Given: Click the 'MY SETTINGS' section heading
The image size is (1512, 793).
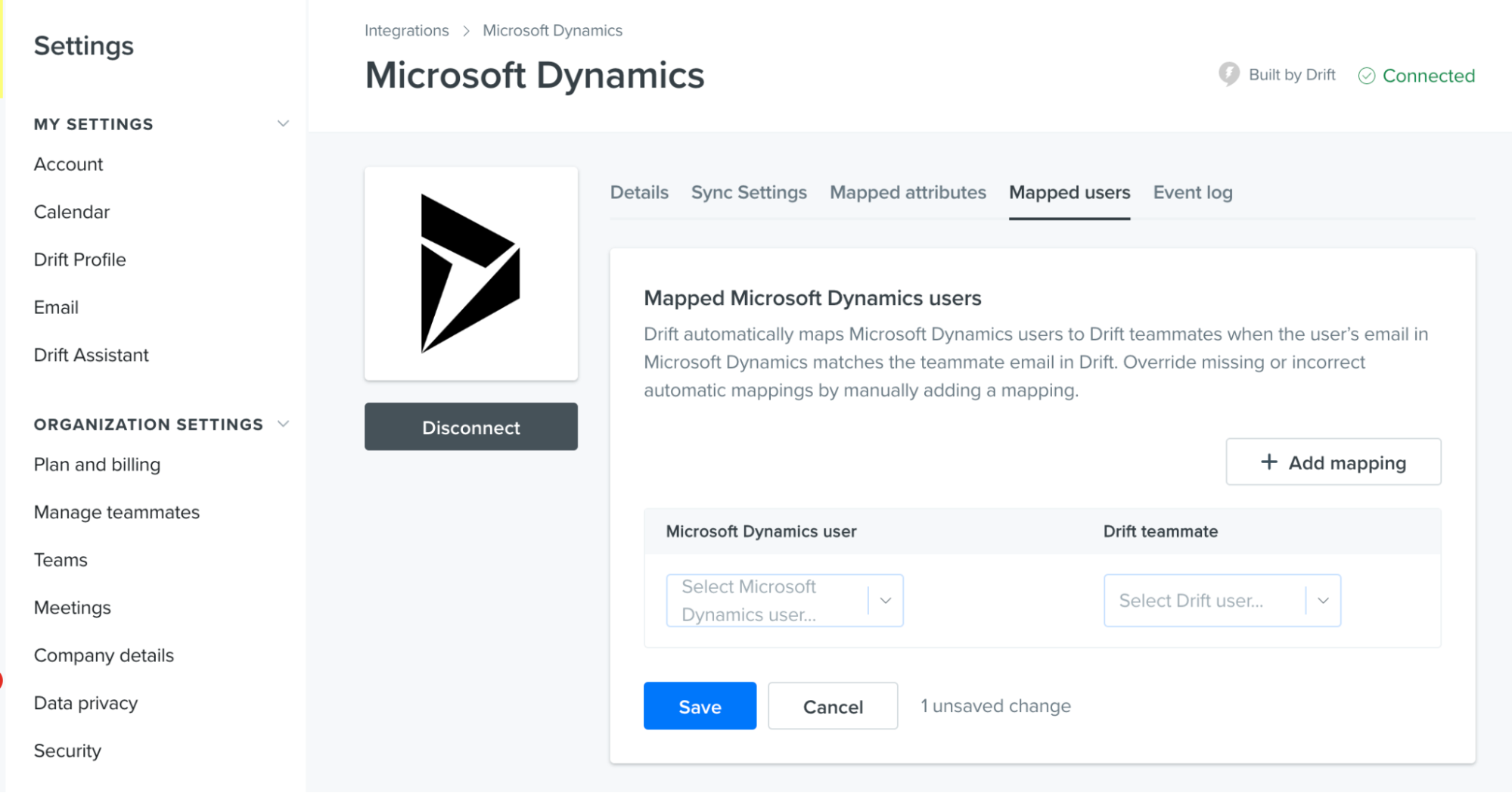Looking at the screenshot, I should [x=93, y=124].
